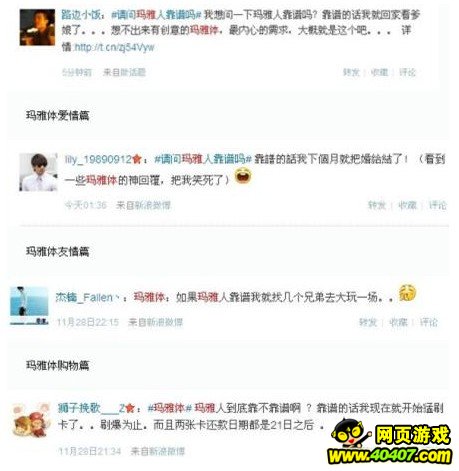Open 杰锋_Fallen avatar picture
459x471 pixels.
pyautogui.click(x=29, y=306)
